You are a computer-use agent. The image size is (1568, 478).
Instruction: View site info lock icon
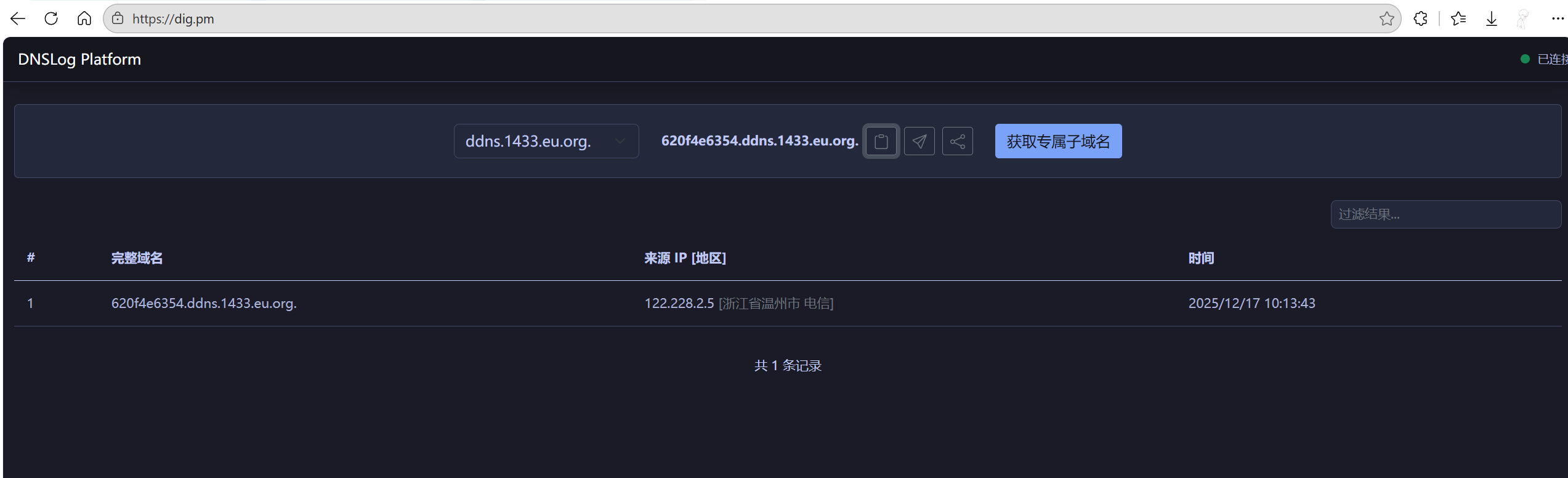(x=118, y=18)
